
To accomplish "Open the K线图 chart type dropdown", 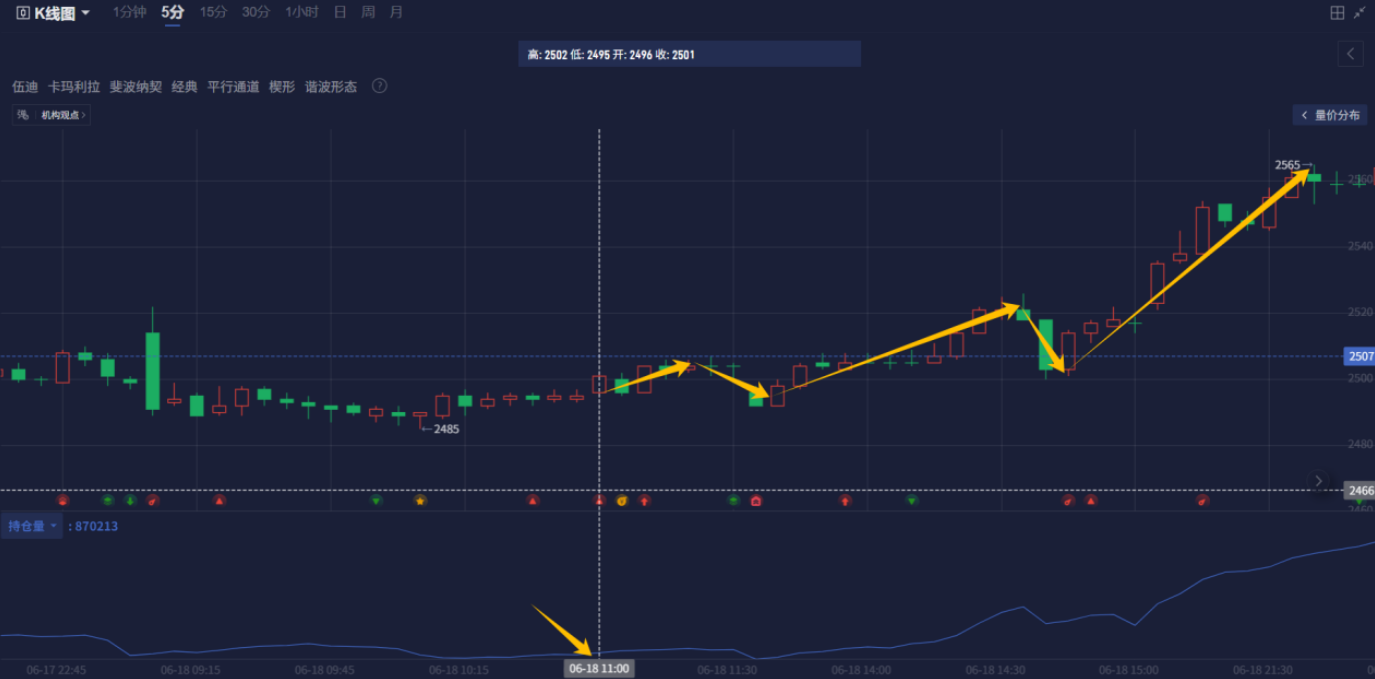I will 54,13.
